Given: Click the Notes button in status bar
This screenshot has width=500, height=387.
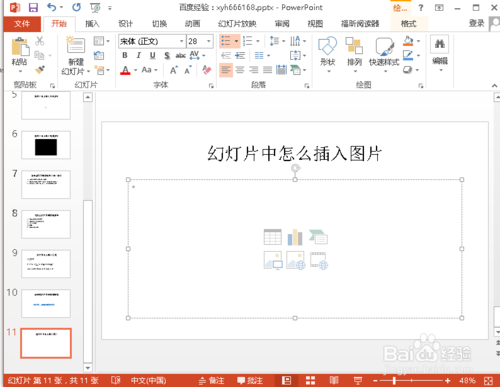Looking at the screenshot, I should click(212, 380).
